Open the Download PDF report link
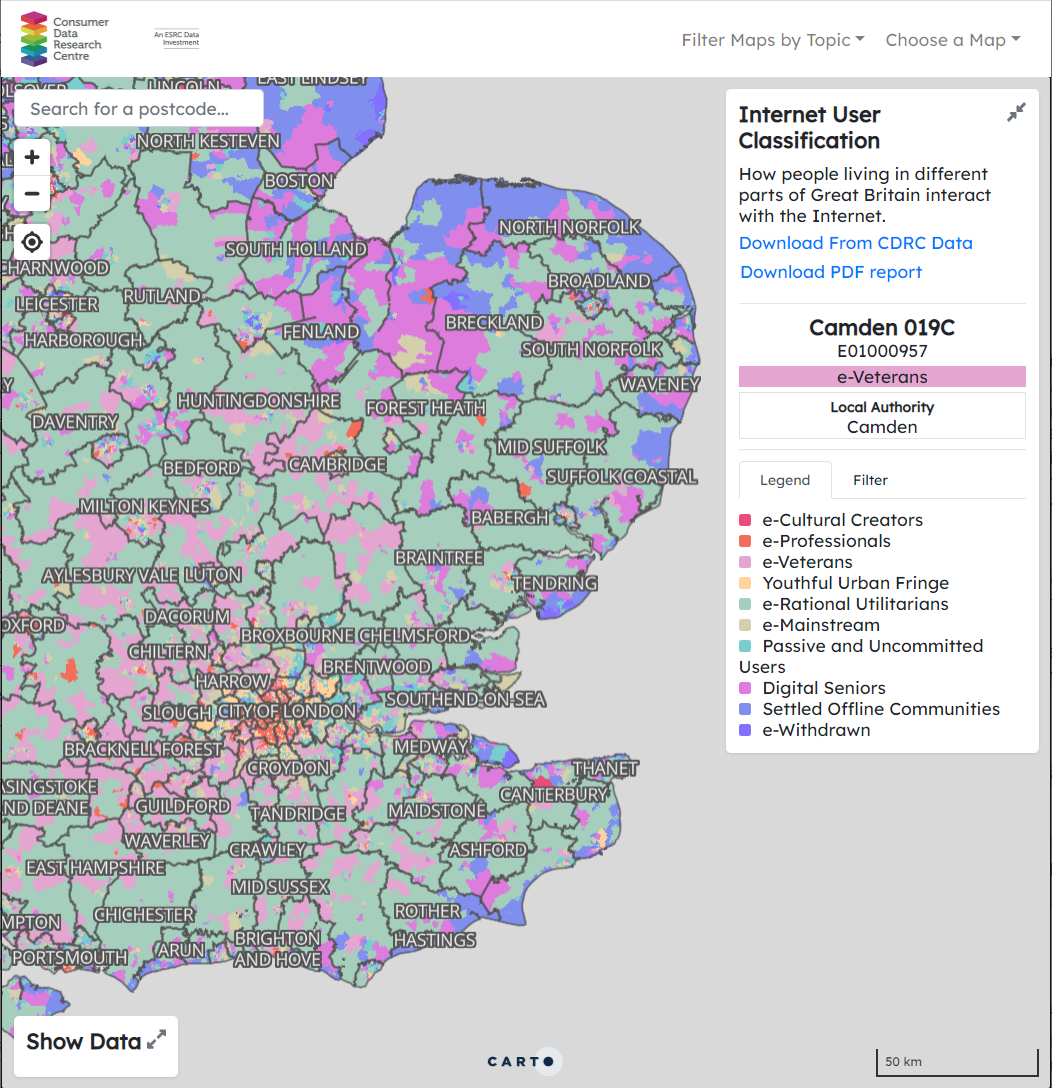1052x1089 pixels. 831,272
